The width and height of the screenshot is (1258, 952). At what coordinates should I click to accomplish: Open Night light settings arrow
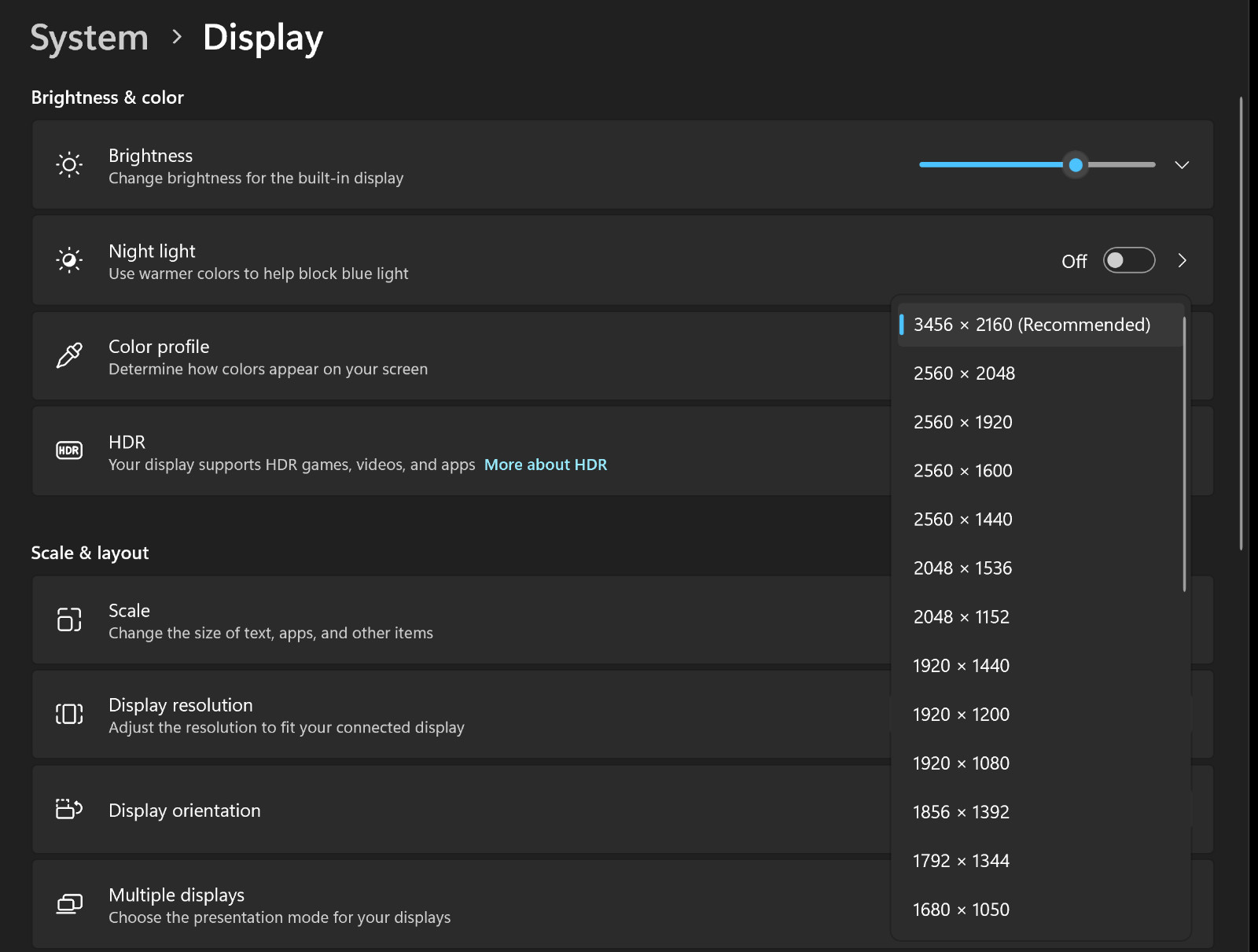(x=1182, y=260)
